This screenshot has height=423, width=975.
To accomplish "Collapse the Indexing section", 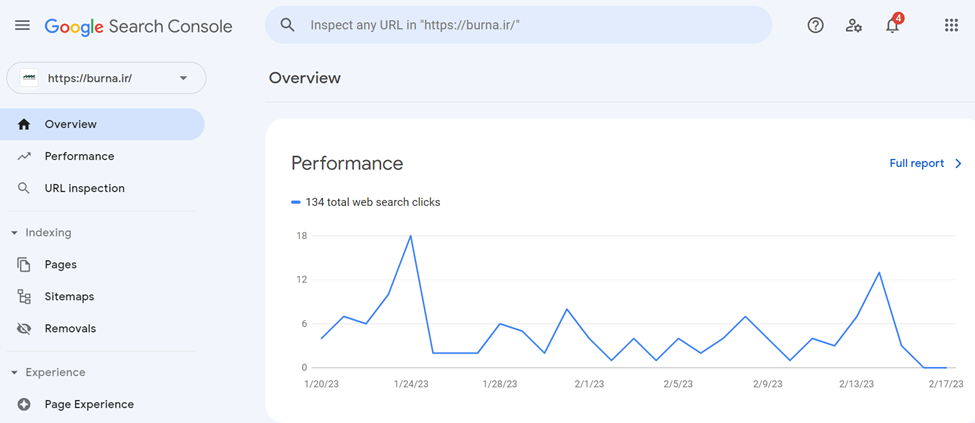I will click(14, 233).
